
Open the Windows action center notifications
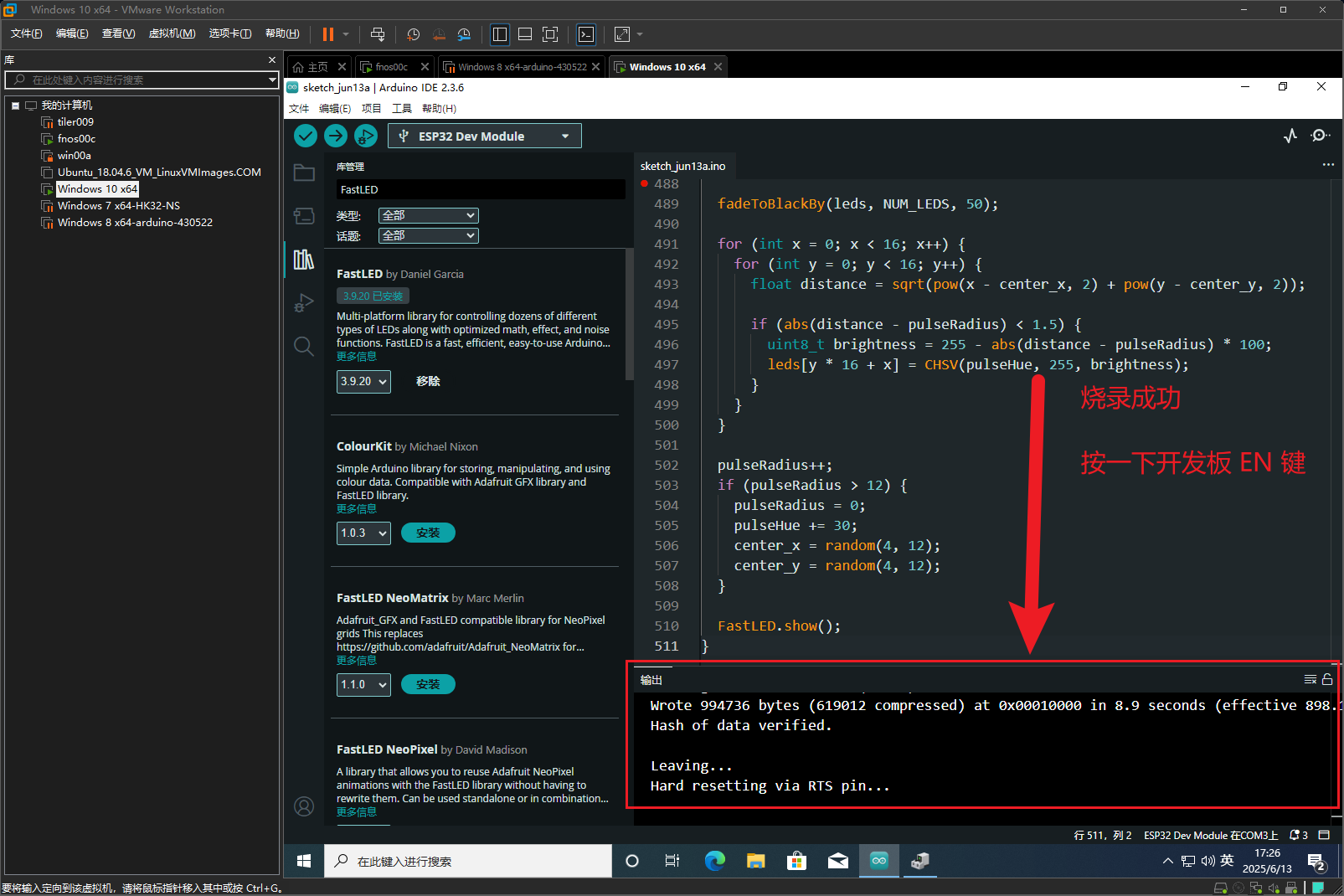(x=1316, y=862)
